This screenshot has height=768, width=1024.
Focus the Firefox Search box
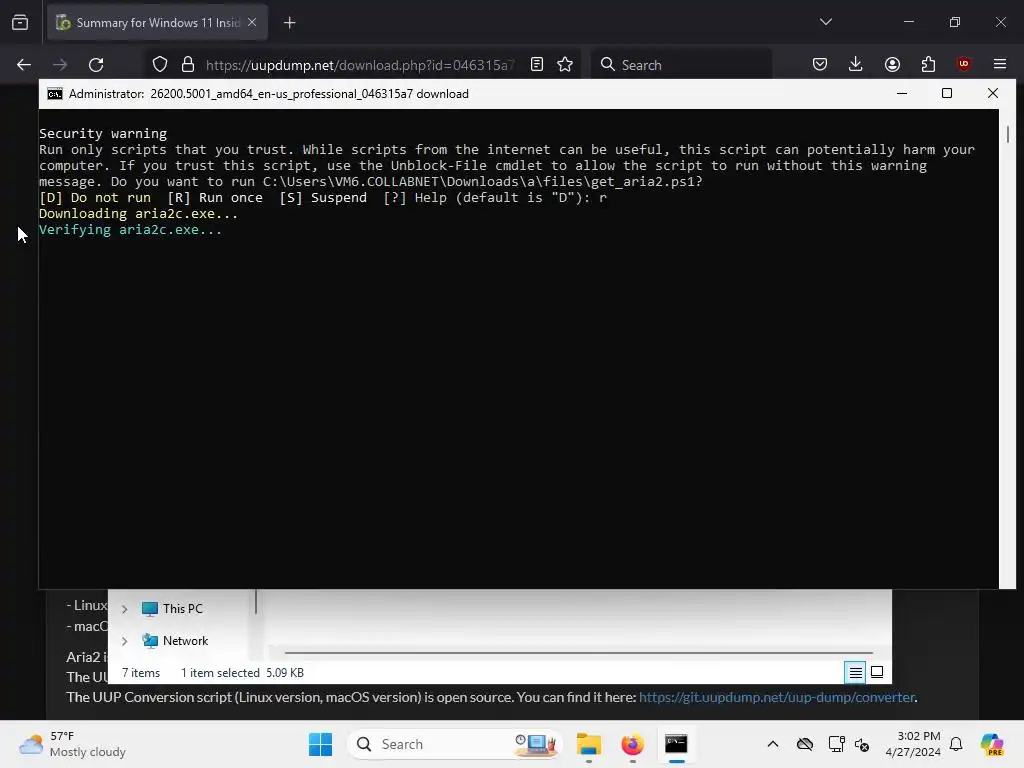[x=682, y=65]
